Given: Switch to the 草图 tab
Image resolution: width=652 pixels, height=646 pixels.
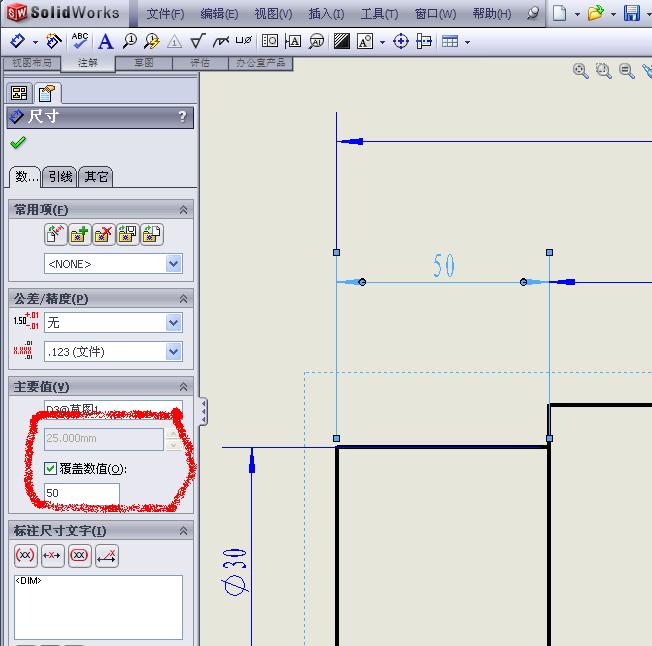Looking at the screenshot, I should point(143,63).
